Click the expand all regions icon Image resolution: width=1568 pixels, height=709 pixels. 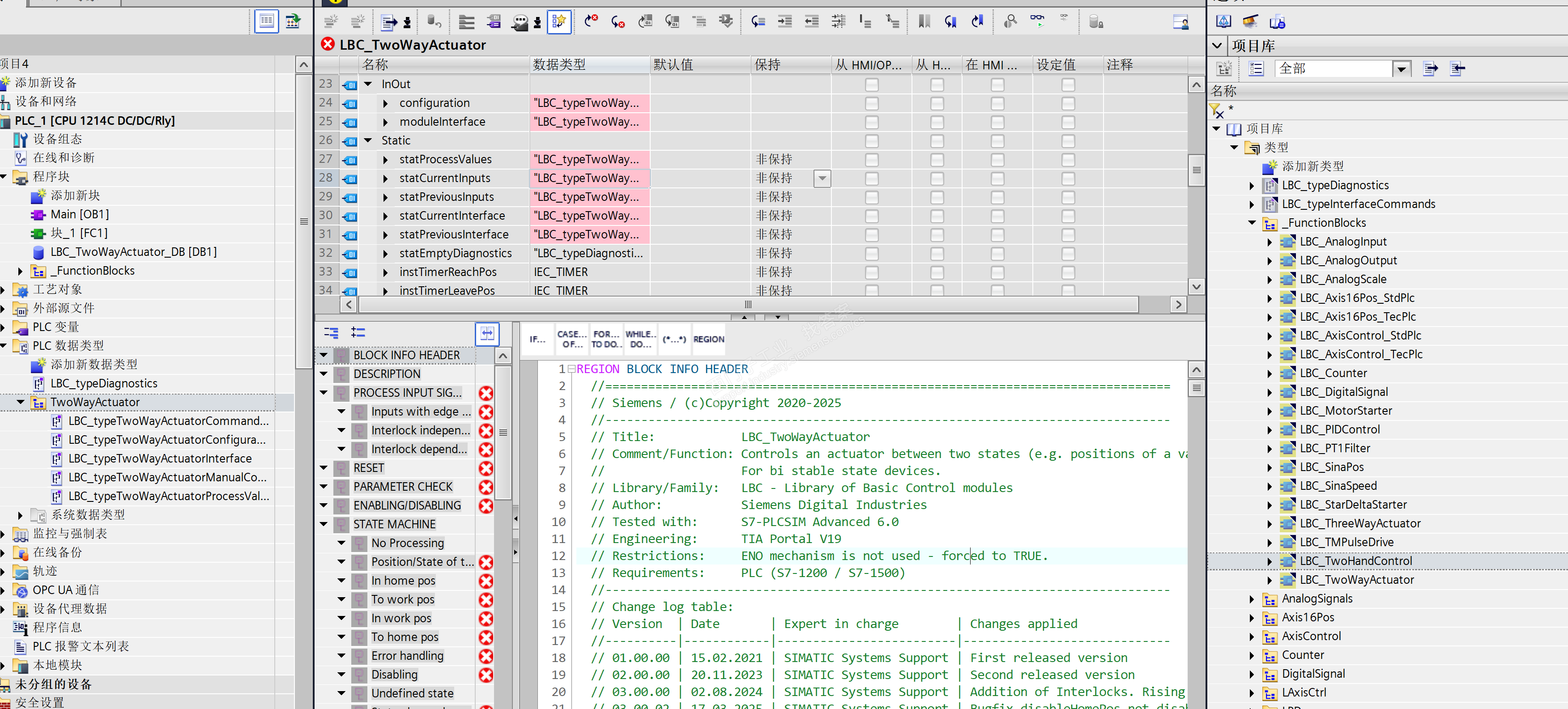(358, 332)
